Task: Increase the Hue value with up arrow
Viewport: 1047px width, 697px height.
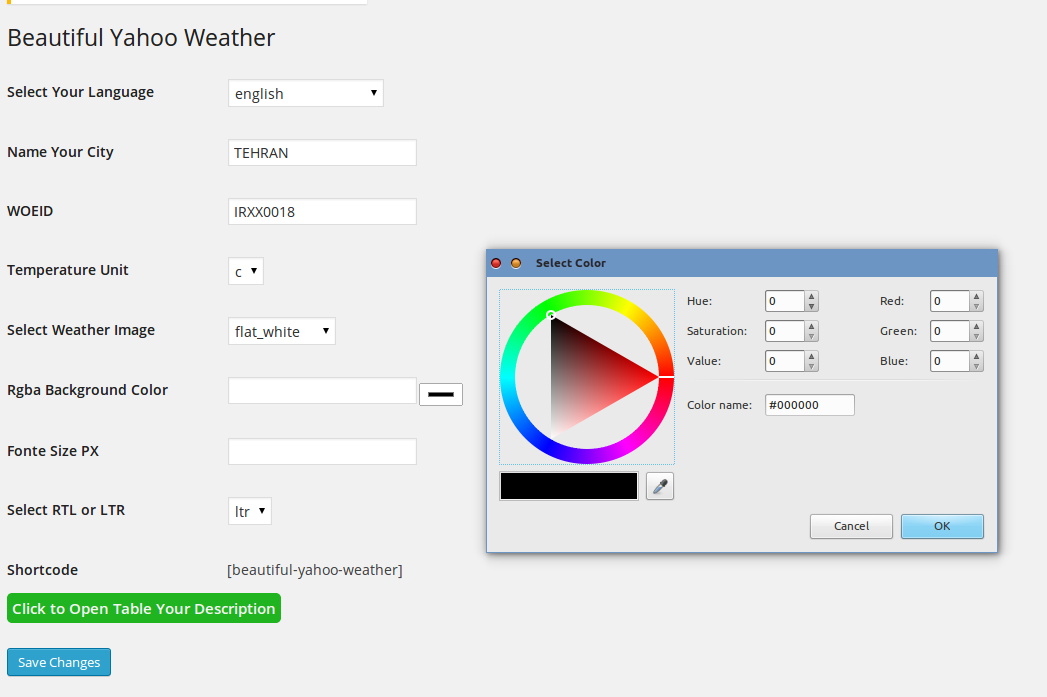Action: [x=812, y=296]
